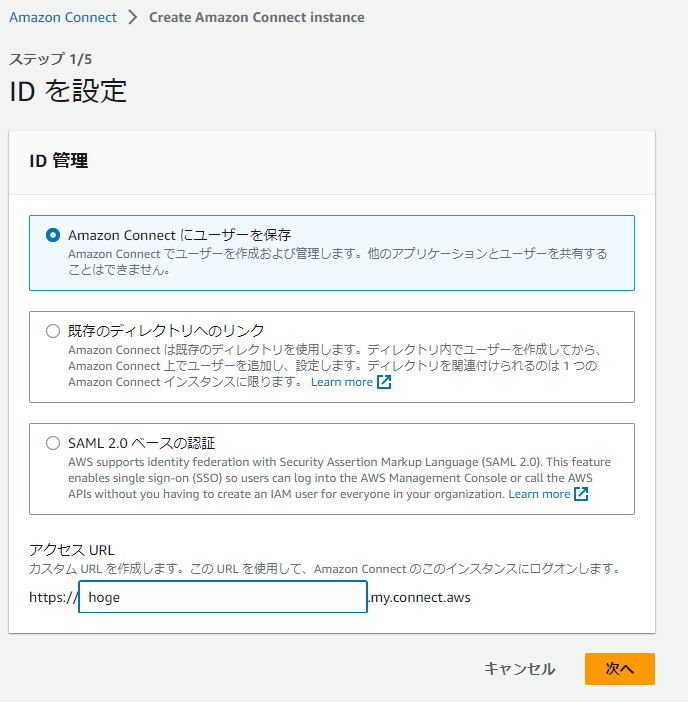Click the Create Amazon Connect instance breadcrumb text
Image resolution: width=689 pixels, height=703 pixels.
coord(256,17)
